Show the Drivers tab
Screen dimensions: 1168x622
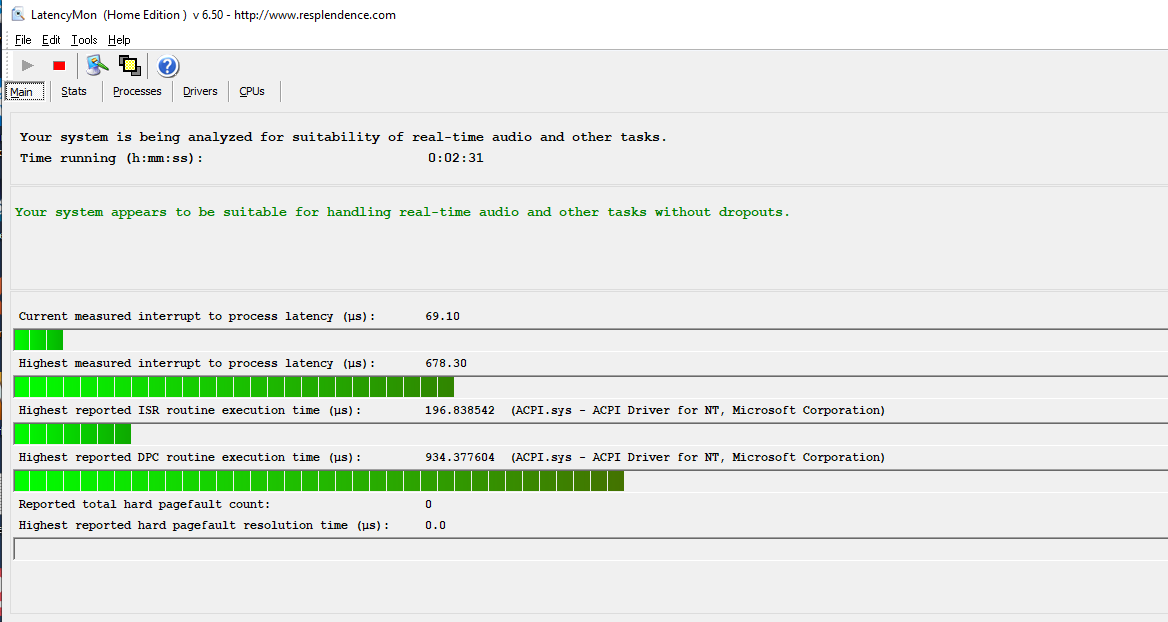(200, 91)
